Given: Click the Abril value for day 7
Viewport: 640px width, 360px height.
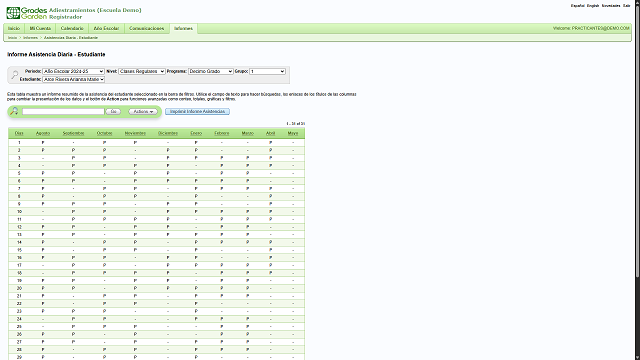Looking at the screenshot, I should [270, 189].
